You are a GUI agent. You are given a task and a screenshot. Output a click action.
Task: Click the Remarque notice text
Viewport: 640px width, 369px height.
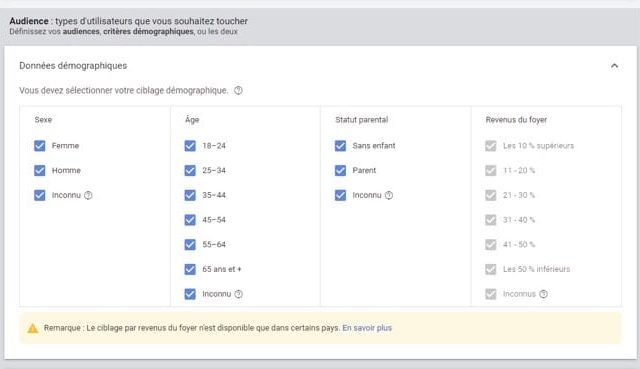click(x=192, y=328)
